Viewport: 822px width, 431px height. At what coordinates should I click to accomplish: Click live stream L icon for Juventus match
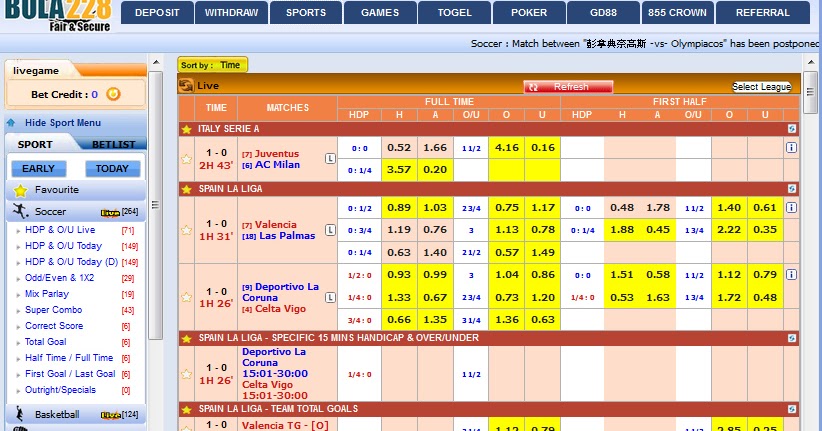(x=330, y=158)
